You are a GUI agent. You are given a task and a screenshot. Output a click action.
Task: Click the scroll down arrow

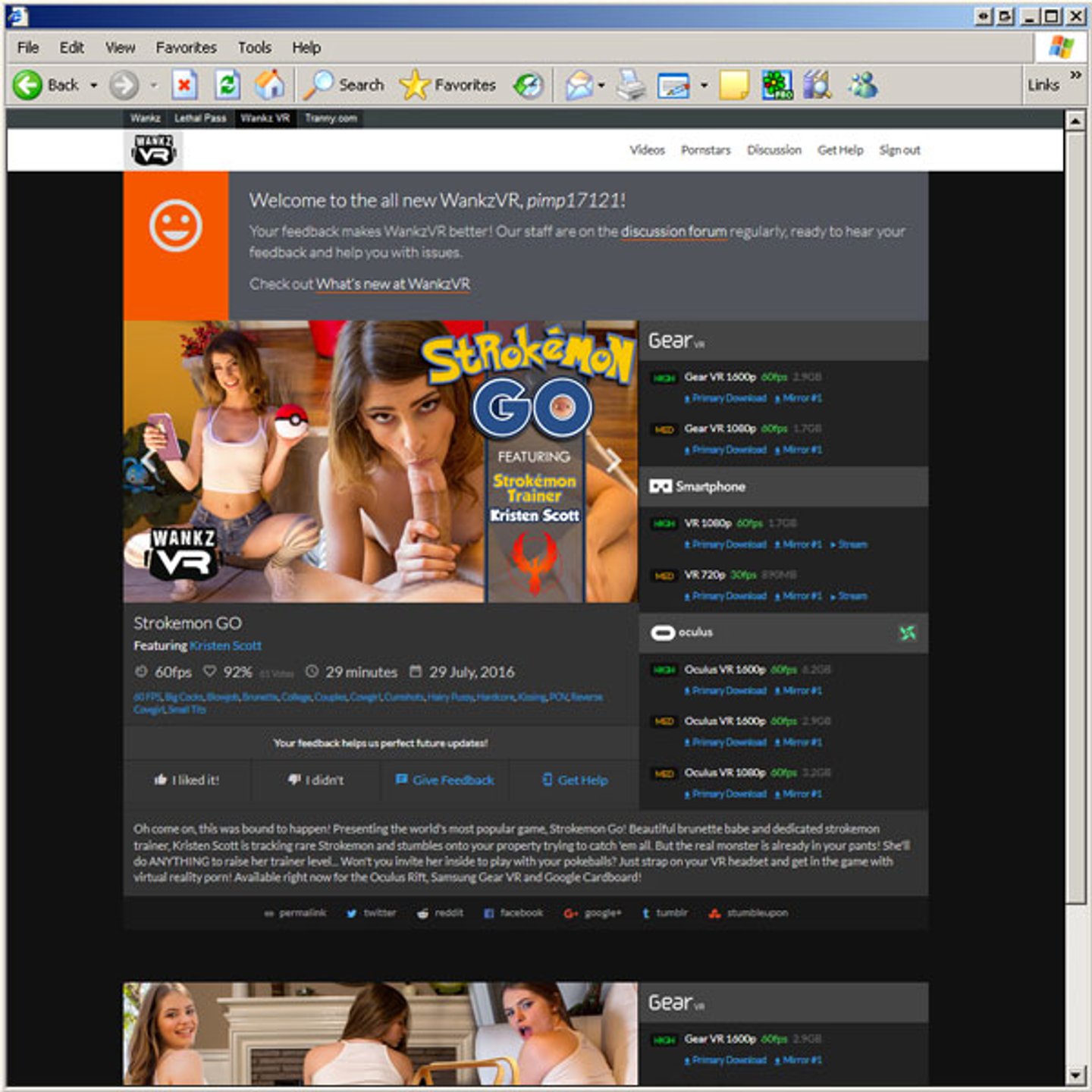1075,1075
